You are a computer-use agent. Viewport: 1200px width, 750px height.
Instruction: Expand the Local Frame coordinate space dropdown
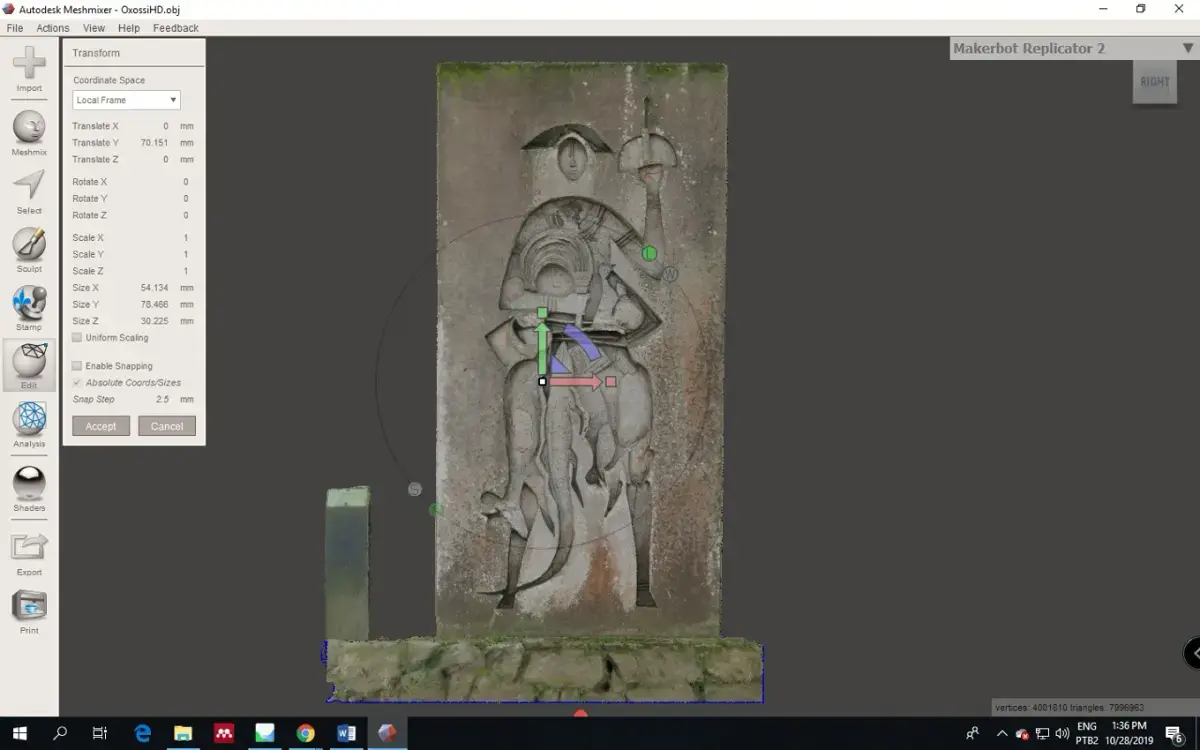(126, 100)
